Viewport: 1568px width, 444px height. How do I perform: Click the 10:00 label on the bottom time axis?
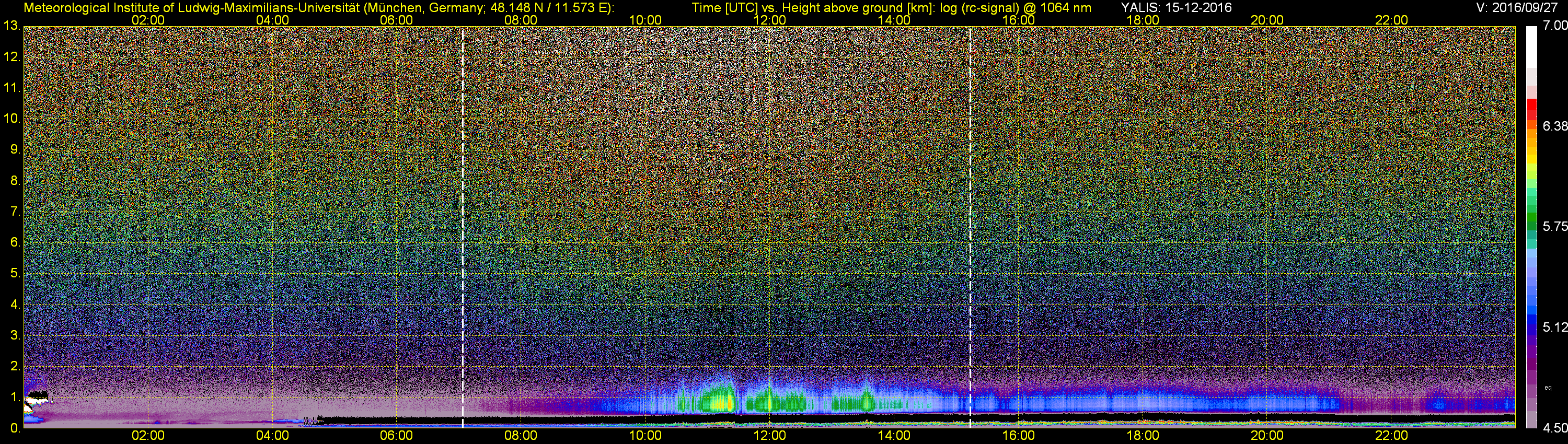click(645, 436)
